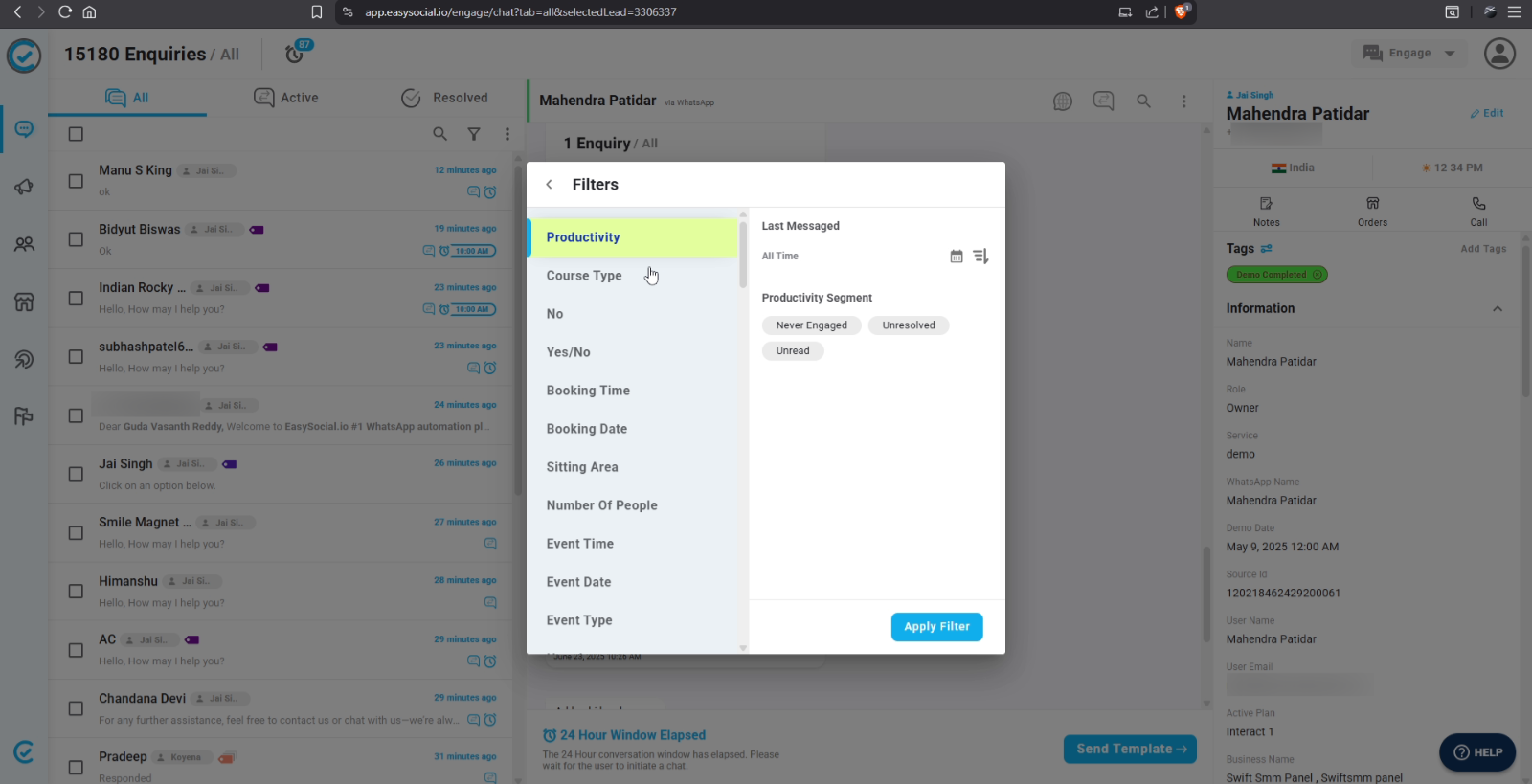Open the Orders icon in contact panel
Viewport: 1532px width, 784px height.
pos(1372,204)
